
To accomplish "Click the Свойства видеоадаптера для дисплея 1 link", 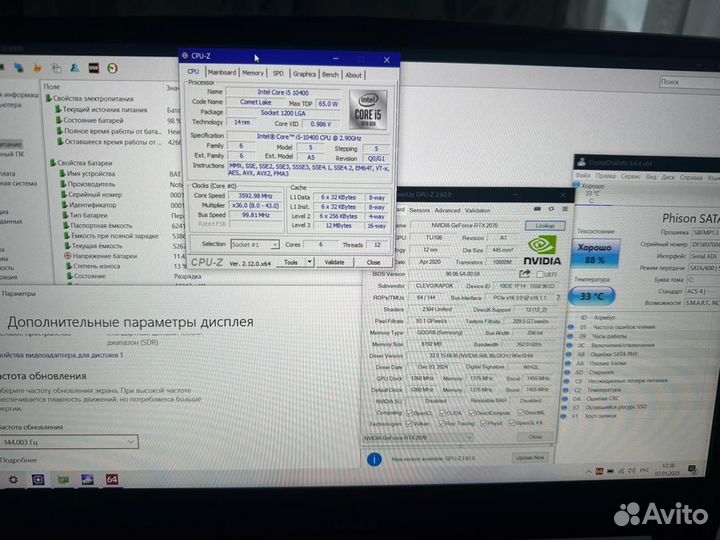I will click(x=61, y=355).
